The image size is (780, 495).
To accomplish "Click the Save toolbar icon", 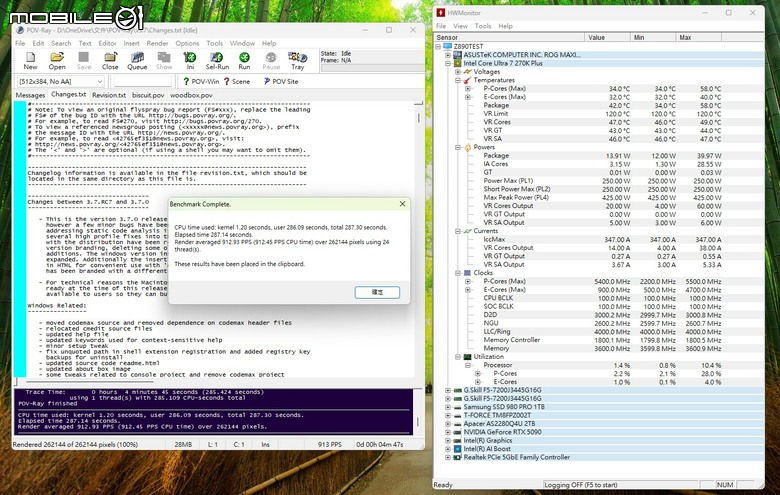I will 84,61.
